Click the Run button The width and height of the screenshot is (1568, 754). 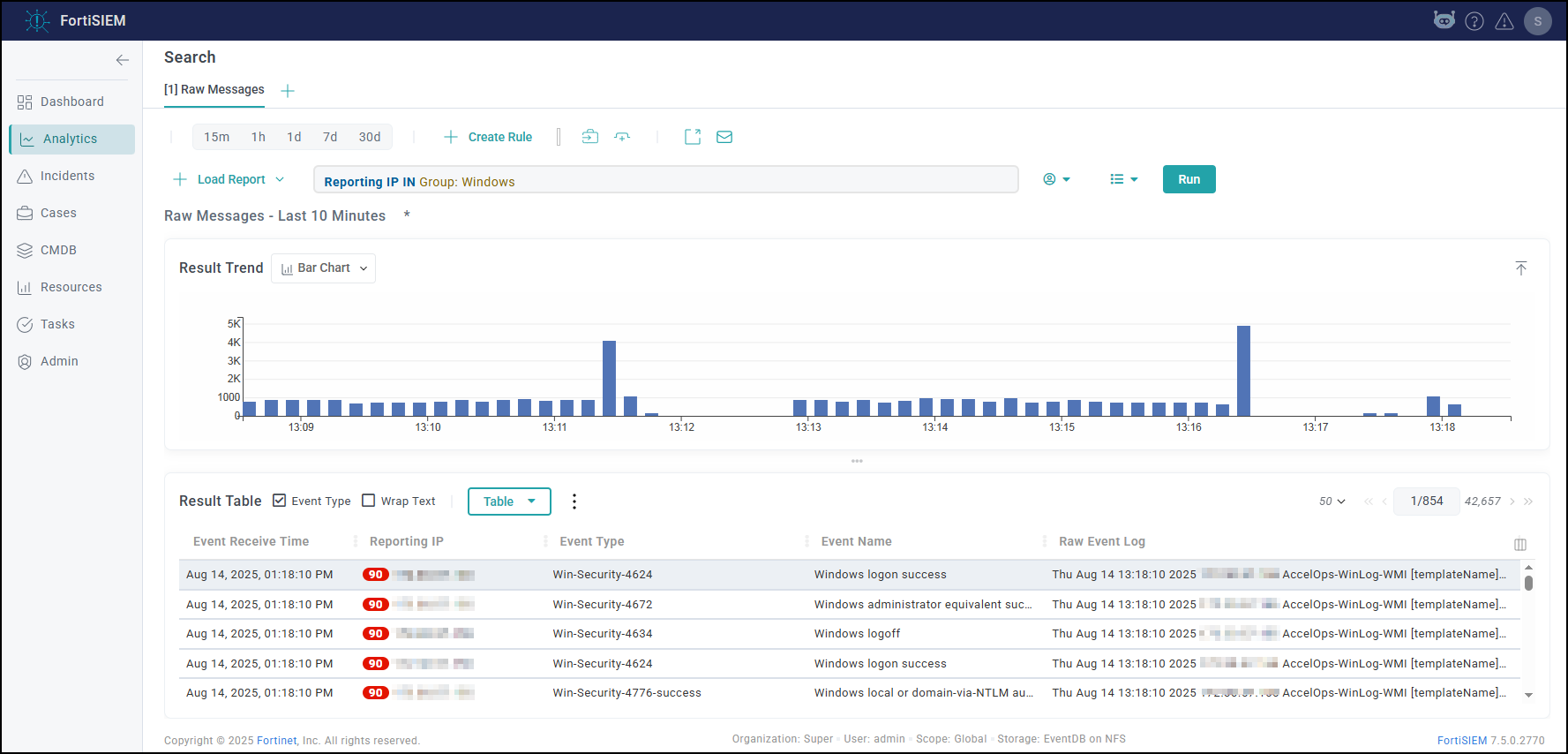[1189, 179]
